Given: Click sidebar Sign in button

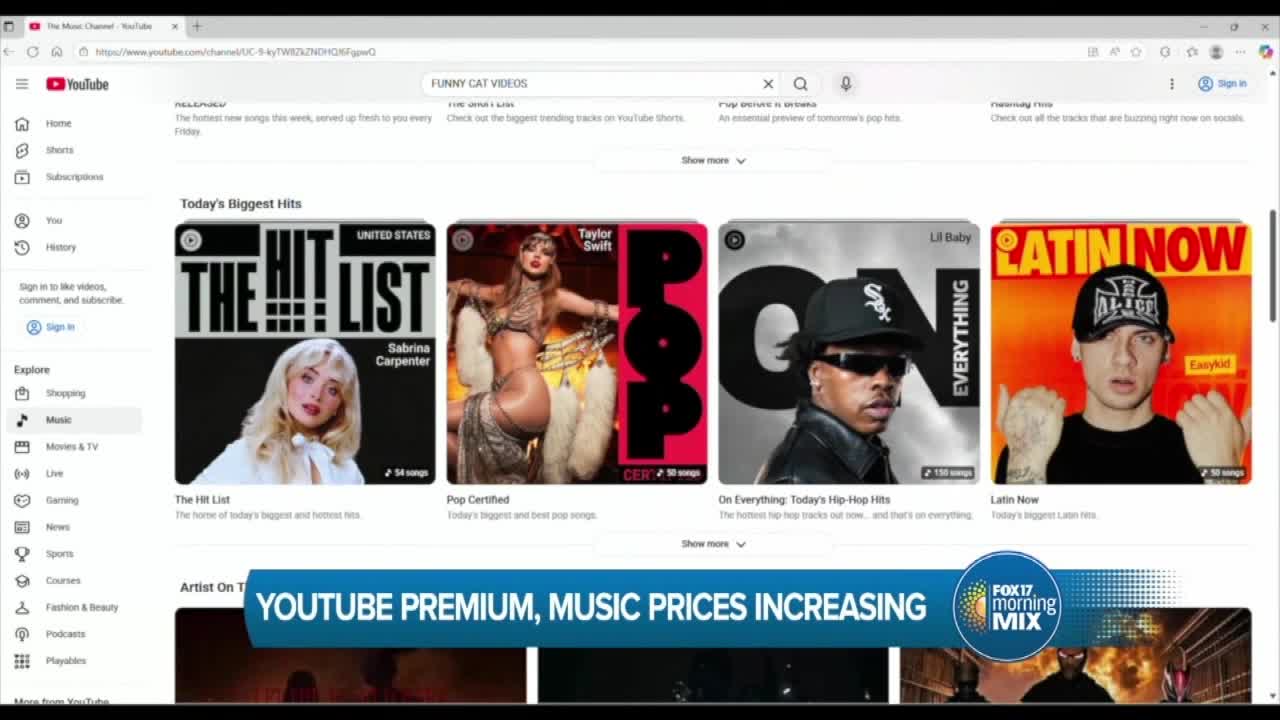Looking at the screenshot, I should [51, 327].
